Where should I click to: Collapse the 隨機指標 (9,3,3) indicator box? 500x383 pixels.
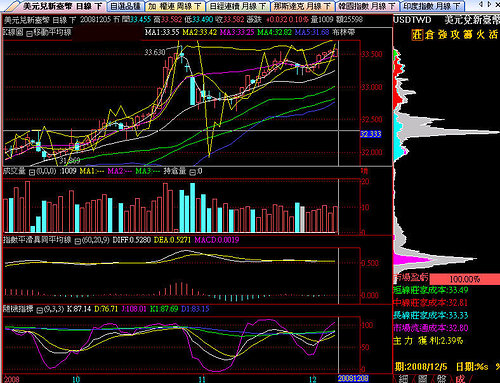click(39, 310)
